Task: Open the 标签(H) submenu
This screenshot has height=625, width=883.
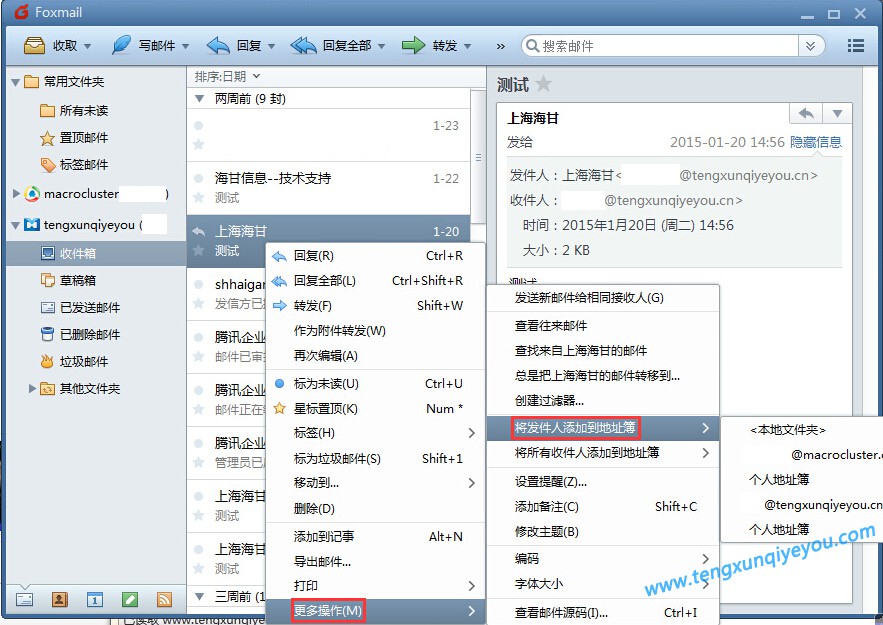Action: pos(375,432)
